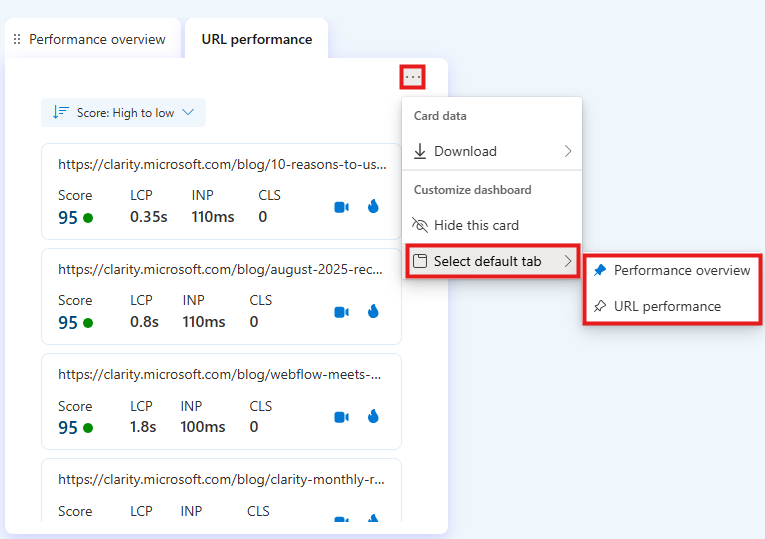765x539 pixels.
Task: Set Performance overview as the default tab
Action: (x=672, y=270)
